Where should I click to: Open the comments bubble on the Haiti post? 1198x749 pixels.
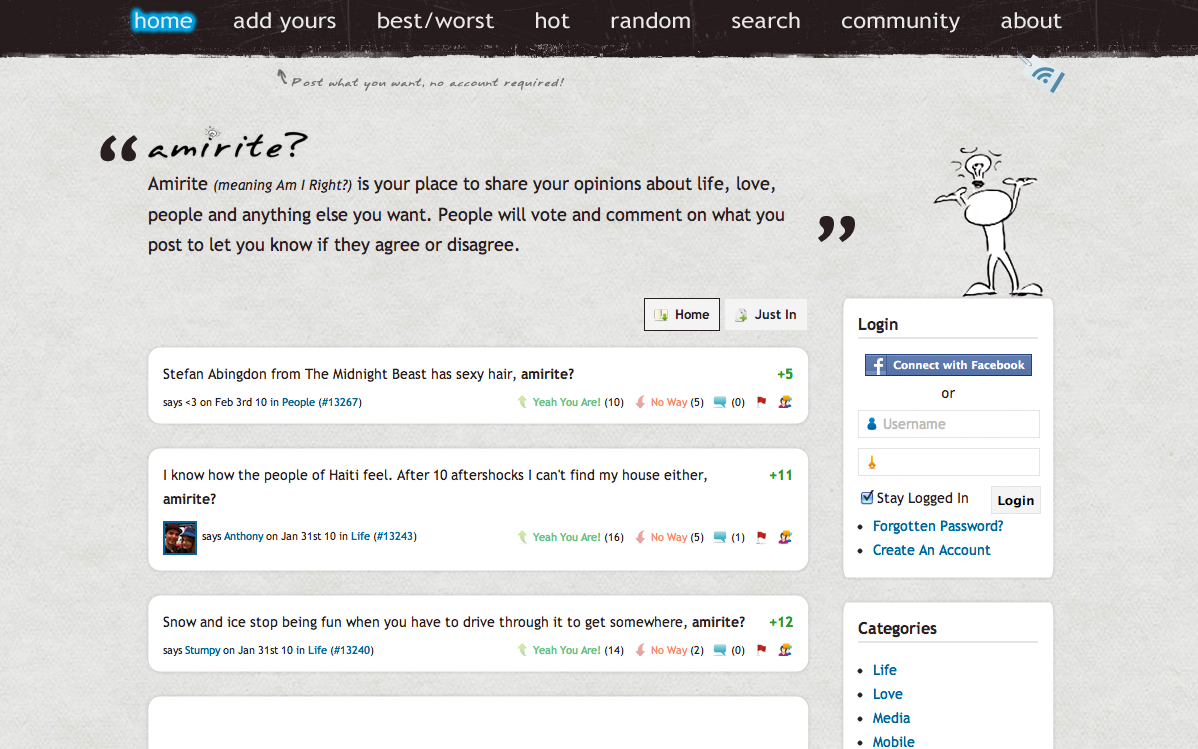pos(719,537)
